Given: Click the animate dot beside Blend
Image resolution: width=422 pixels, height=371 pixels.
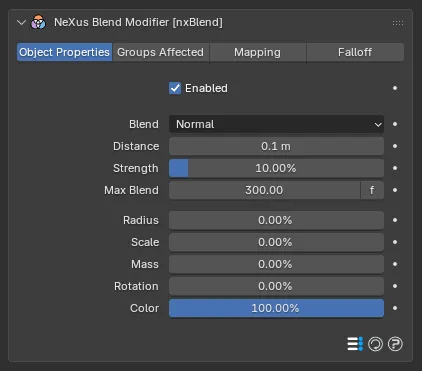Looking at the screenshot, I should pyautogui.click(x=395, y=124).
